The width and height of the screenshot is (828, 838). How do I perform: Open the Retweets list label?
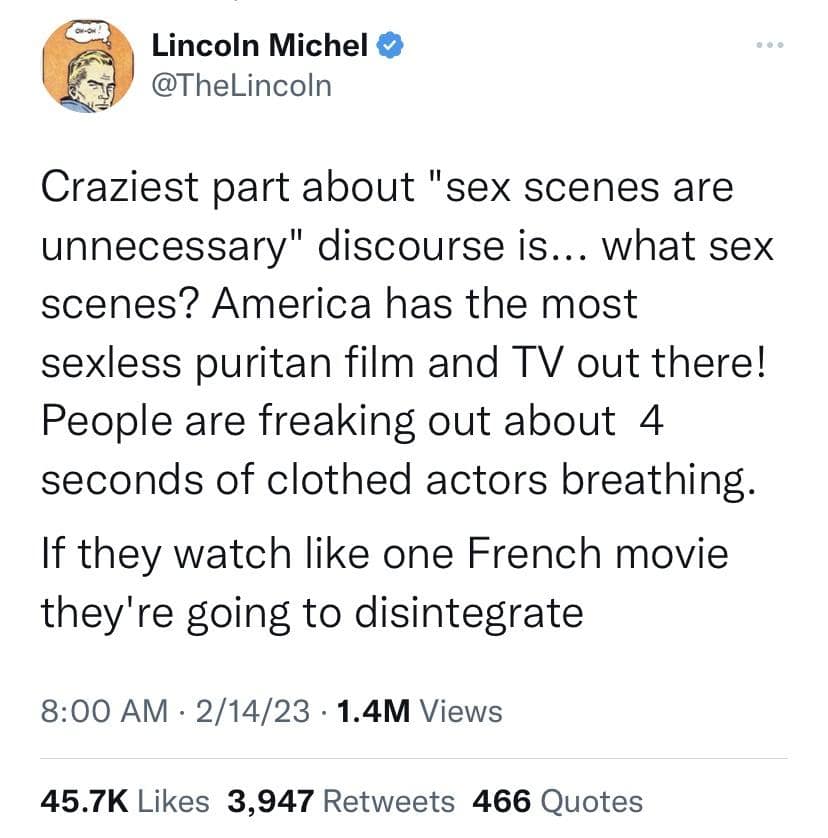pyautogui.click(x=390, y=801)
